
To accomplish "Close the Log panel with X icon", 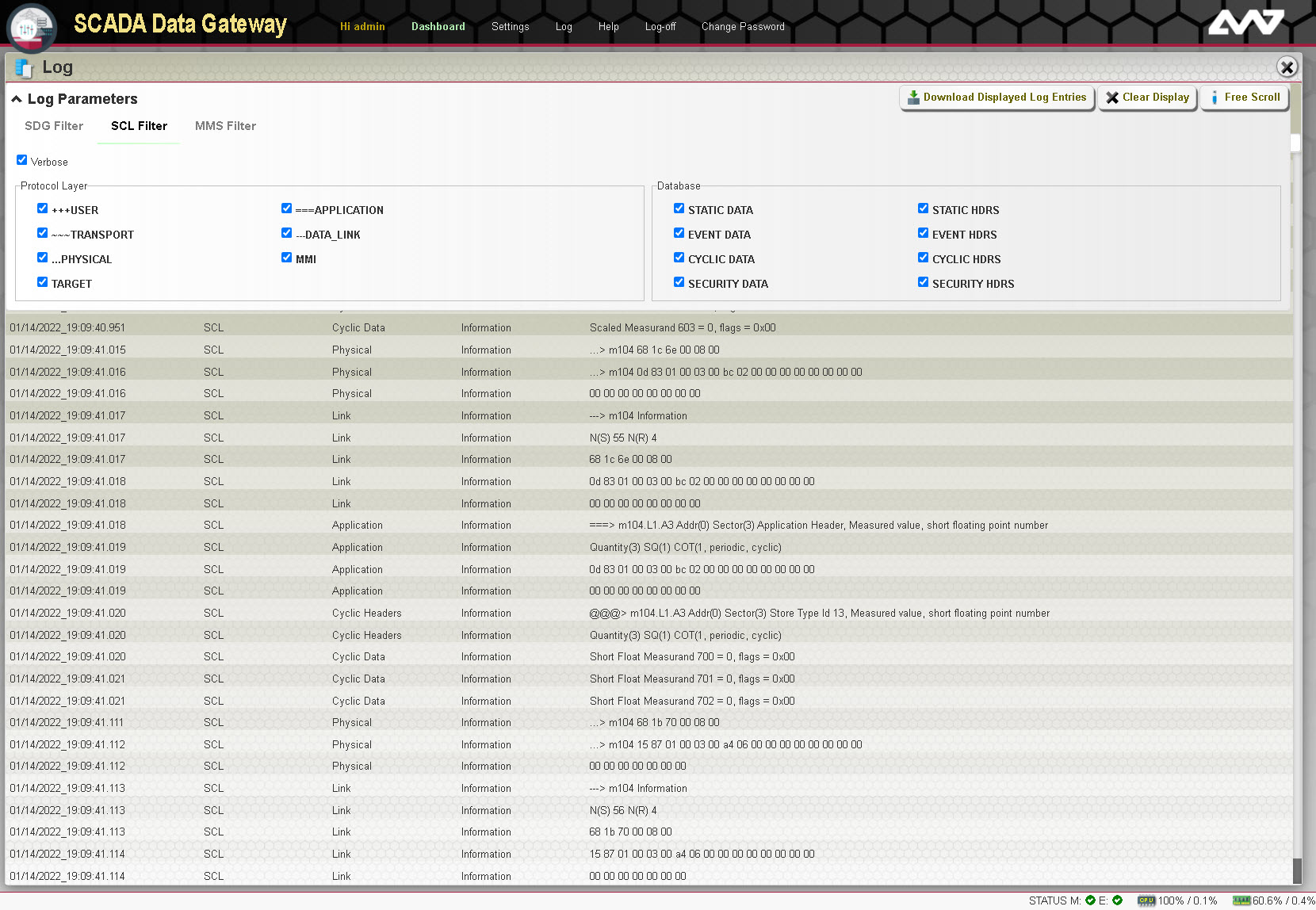I will [x=1287, y=67].
